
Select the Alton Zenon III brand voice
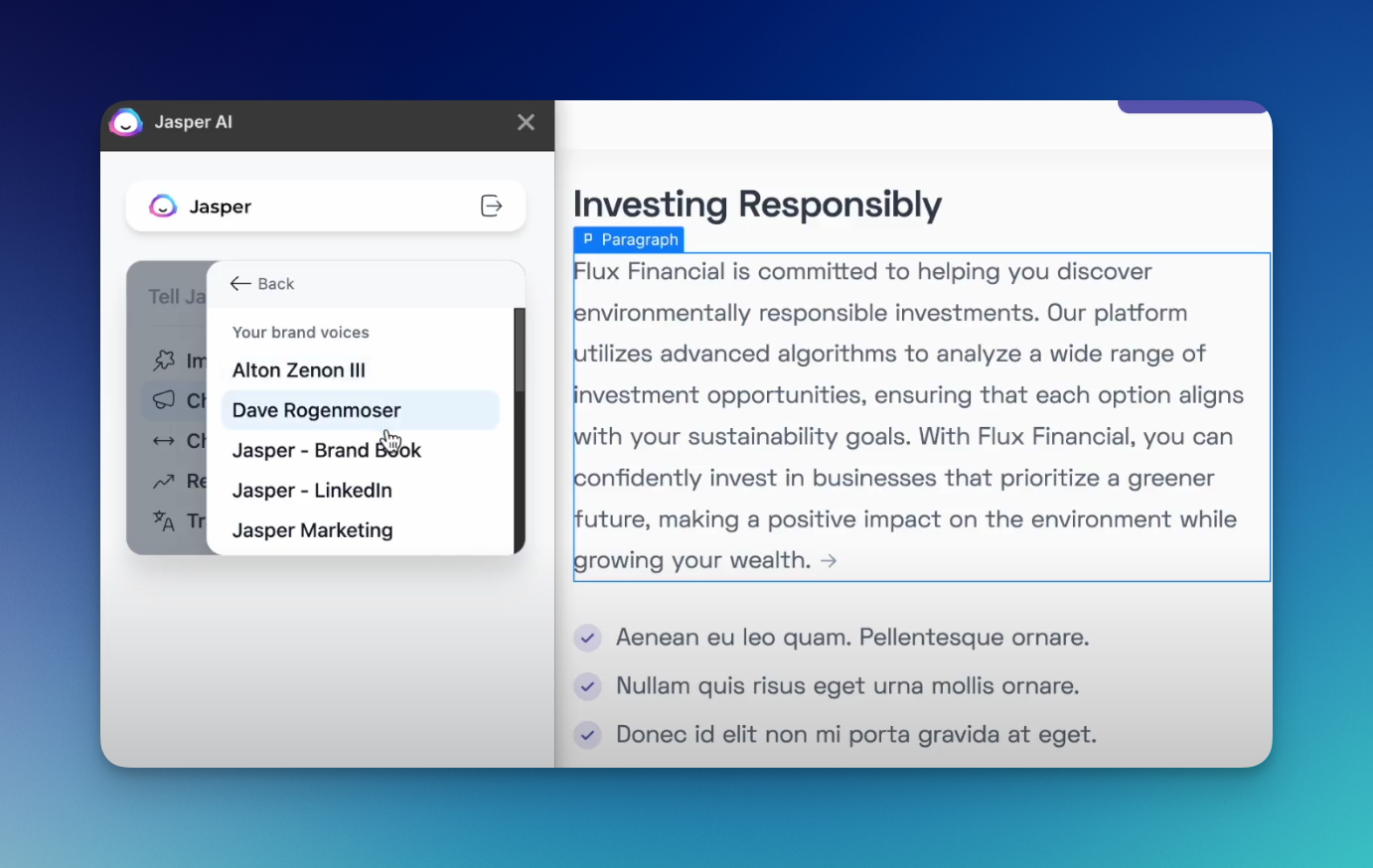pos(360,370)
